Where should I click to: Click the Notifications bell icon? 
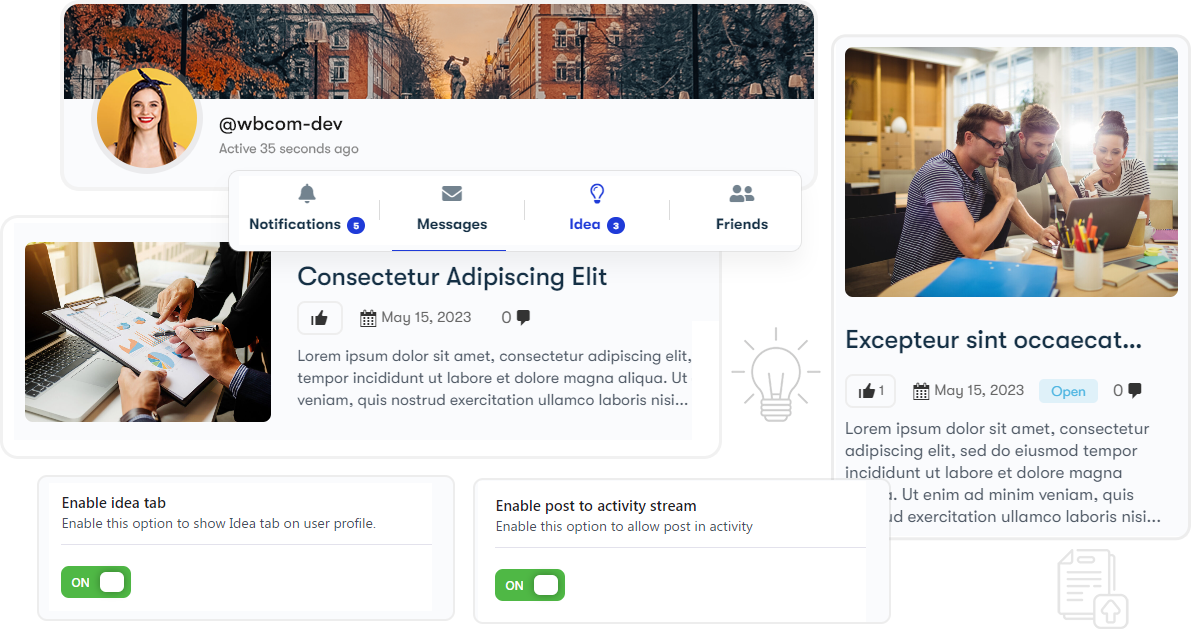tap(307, 193)
